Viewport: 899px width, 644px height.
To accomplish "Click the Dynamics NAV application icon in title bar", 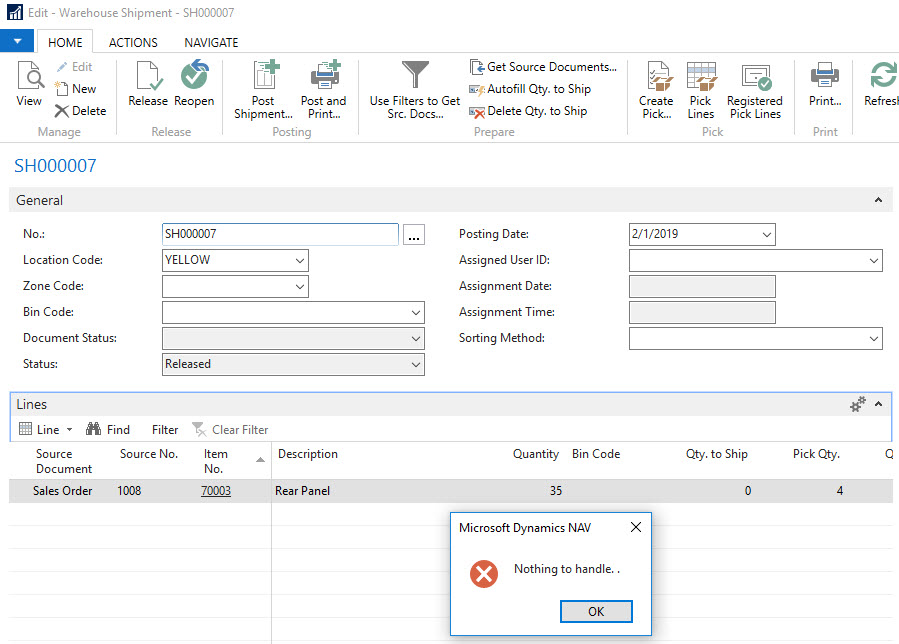I will [15, 12].
